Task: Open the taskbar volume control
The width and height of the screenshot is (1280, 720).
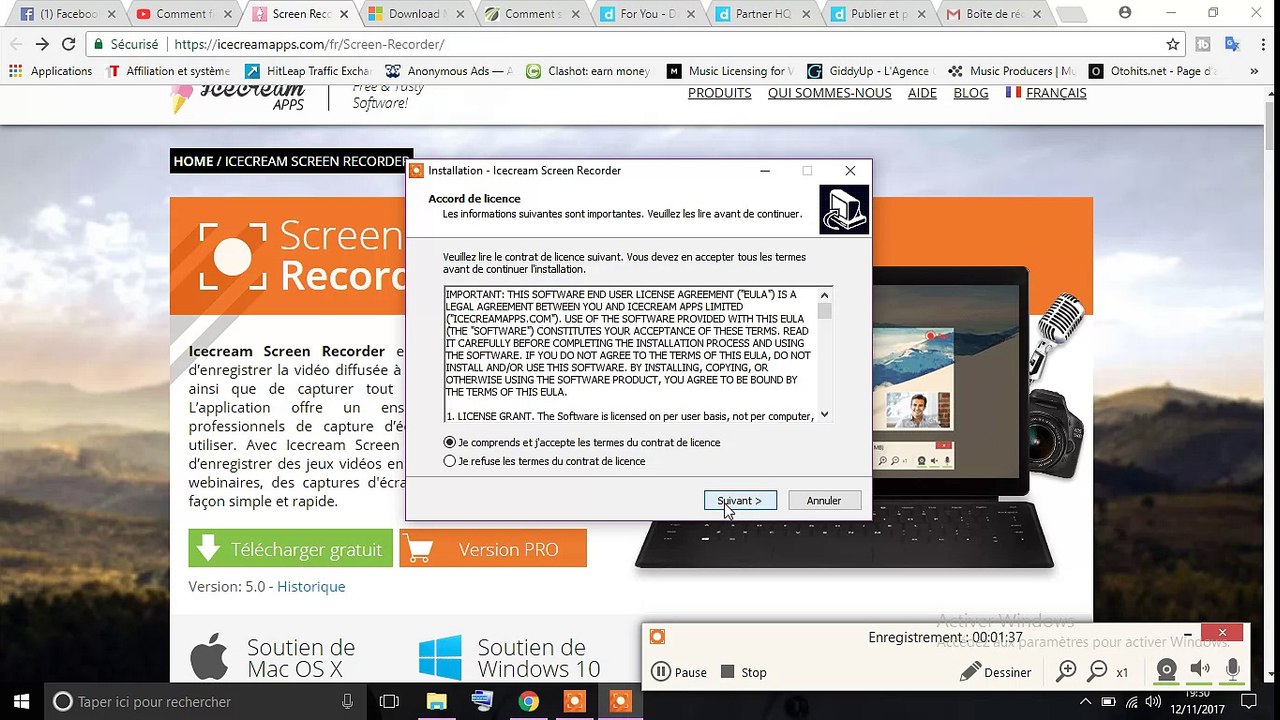Action: coord(1152,701)
